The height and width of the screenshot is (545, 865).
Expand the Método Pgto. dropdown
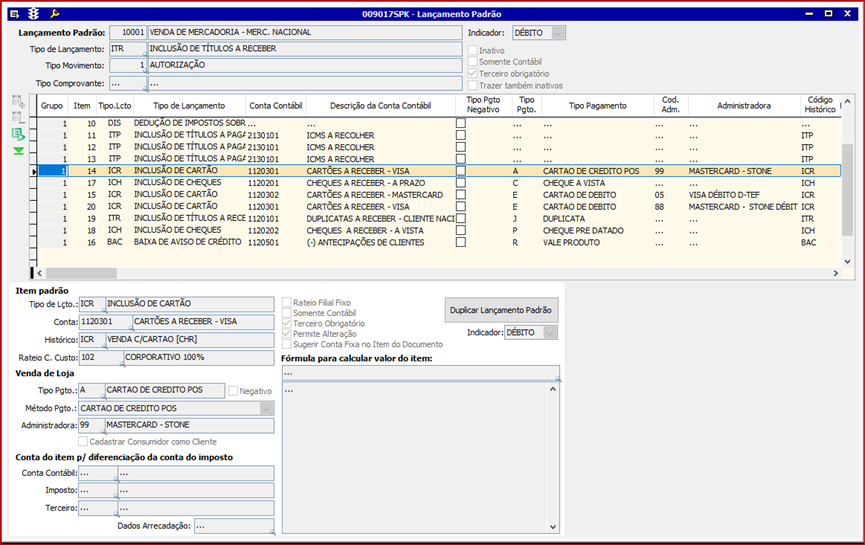[266, 408]
